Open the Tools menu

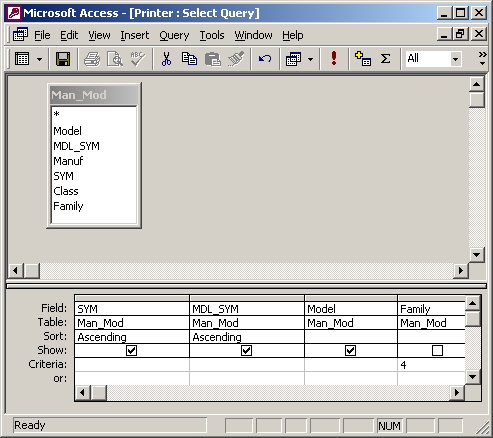point(212,35)
